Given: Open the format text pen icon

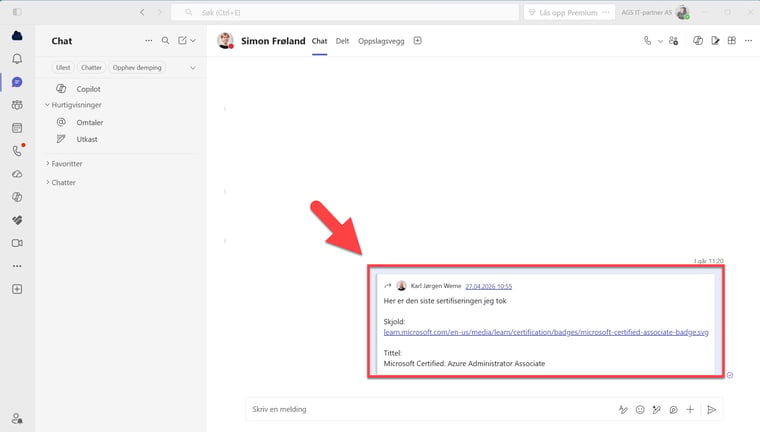Looking at the screenshot, I should (x=623, y=410).
